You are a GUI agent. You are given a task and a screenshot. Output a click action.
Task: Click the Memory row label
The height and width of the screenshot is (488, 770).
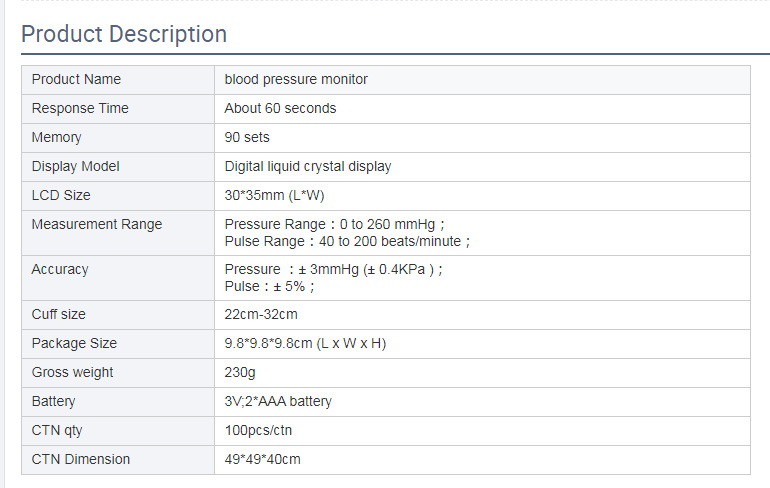[x=56, y=137]
